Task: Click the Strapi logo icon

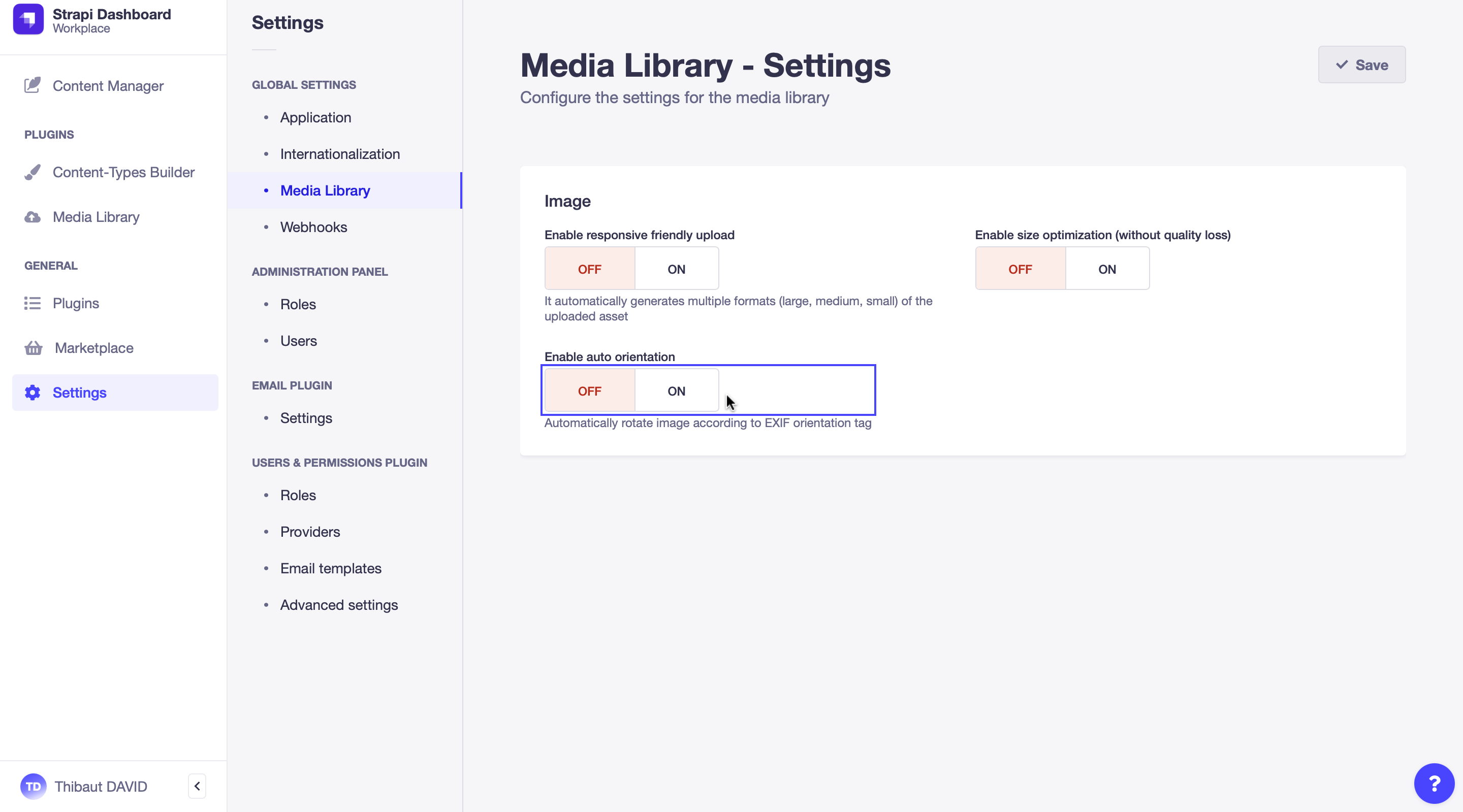Action: pyautogui.click(x=28, y=20)
